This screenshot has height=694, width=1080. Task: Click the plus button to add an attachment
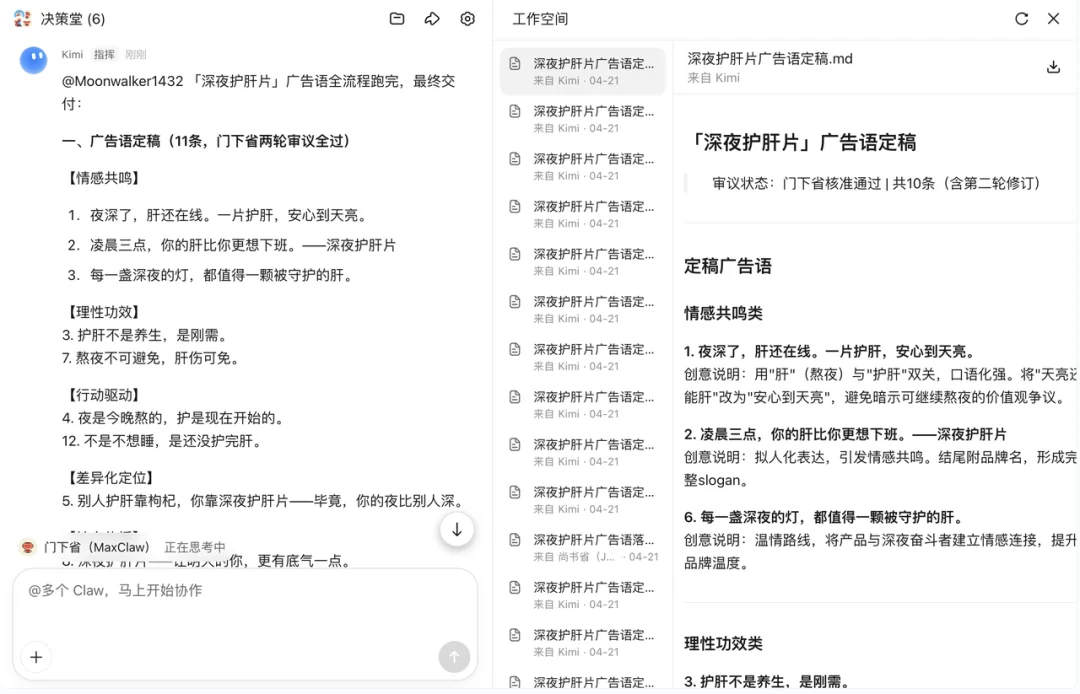(x=35, y=657)
